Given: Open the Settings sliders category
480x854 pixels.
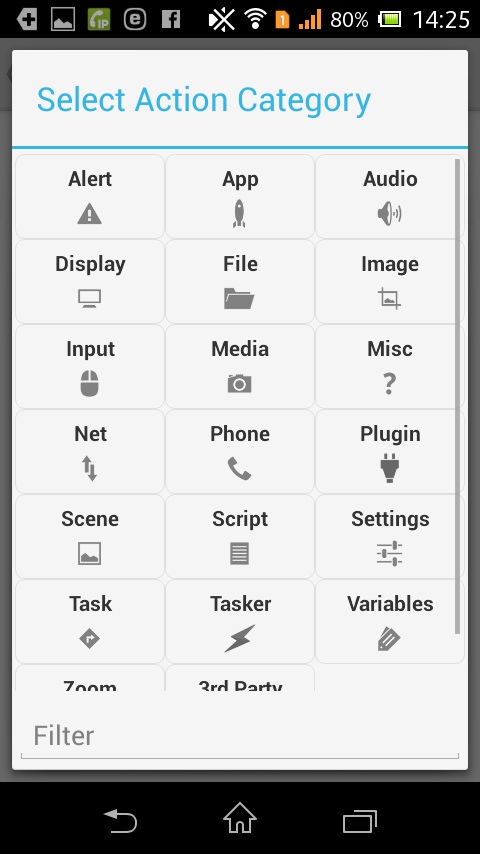Looking at the screenshot, I should pos(390,536).
